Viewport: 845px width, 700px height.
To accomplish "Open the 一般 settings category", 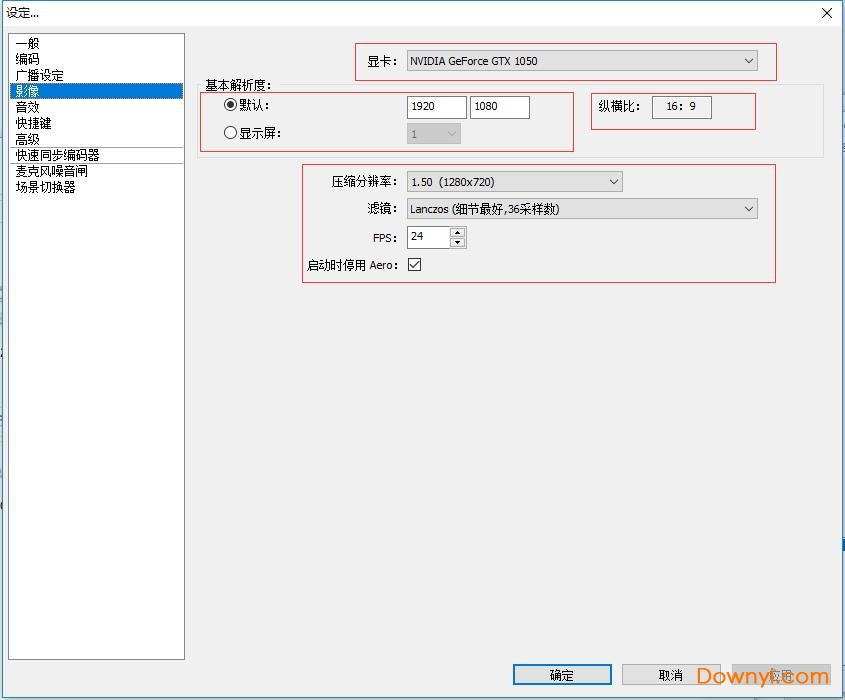I will pyautogui.click(x=28, y=44).
